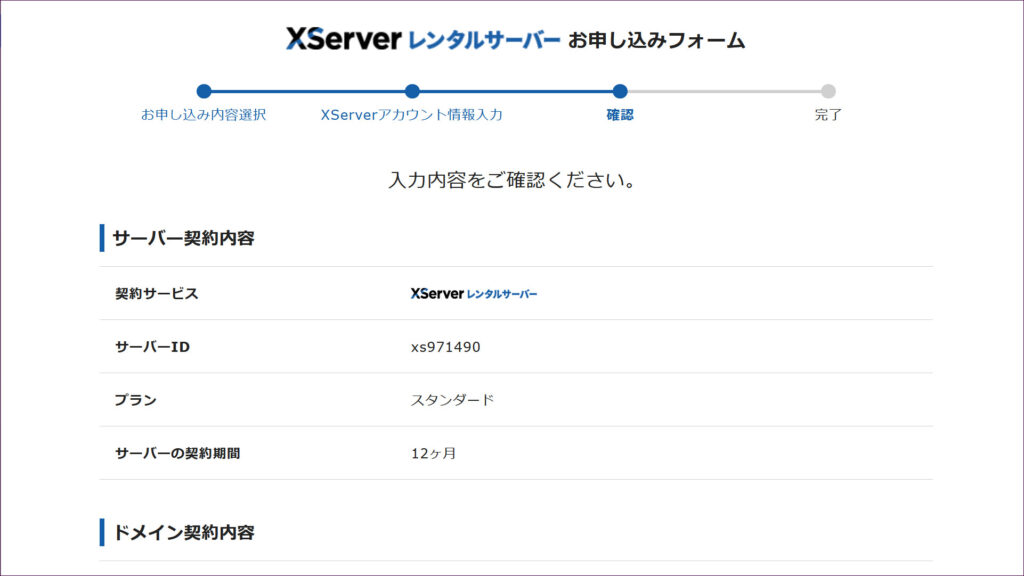Click the 確認 step circle marker
This screenshot has width=1024, height=576.
tap(620, 91)
